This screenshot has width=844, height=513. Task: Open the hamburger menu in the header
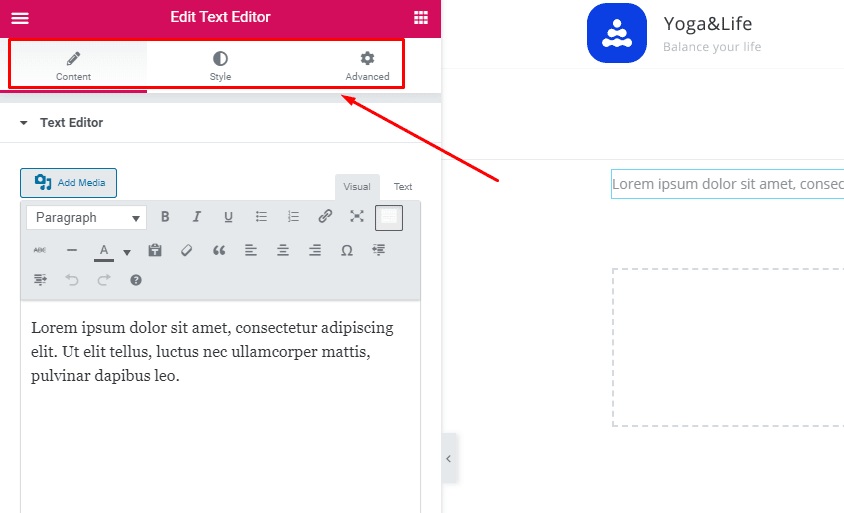click(20, 18)
